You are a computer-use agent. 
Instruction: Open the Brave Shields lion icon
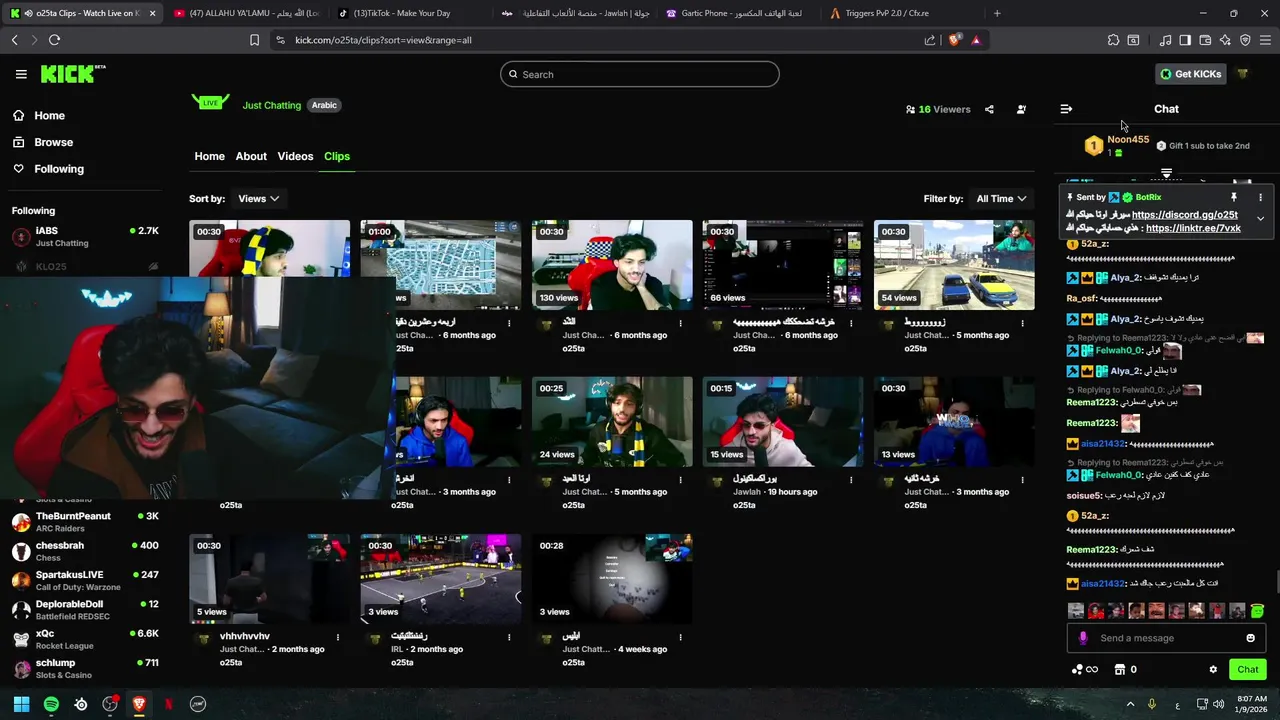coord(954,40)
